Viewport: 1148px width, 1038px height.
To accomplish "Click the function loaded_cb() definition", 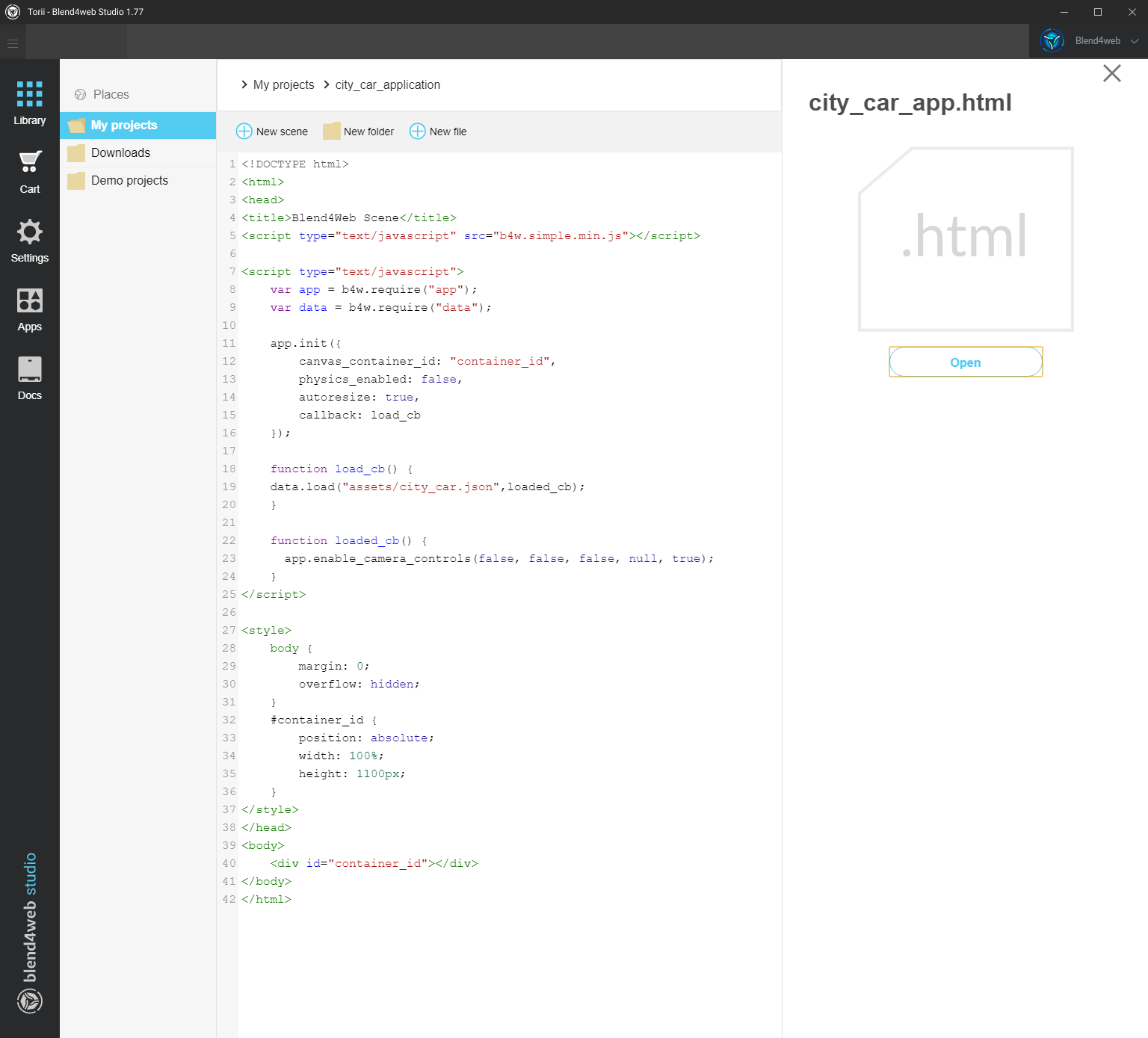I will (x=349, y=541).
